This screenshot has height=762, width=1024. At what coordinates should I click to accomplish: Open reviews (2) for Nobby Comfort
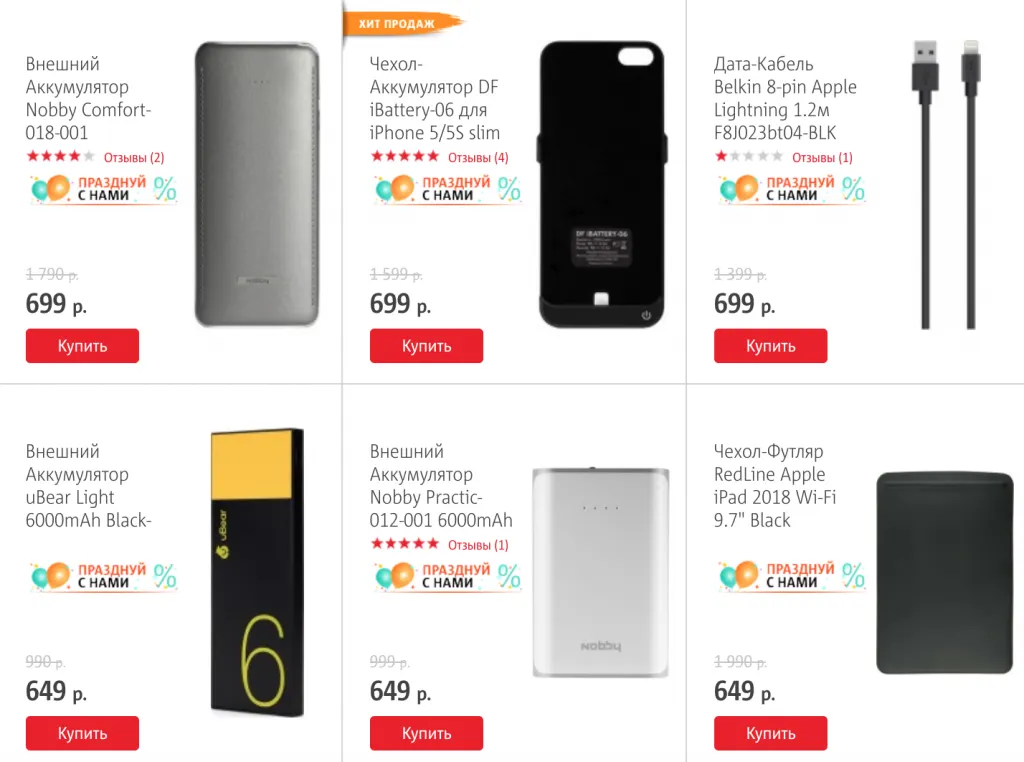[134, 157]
